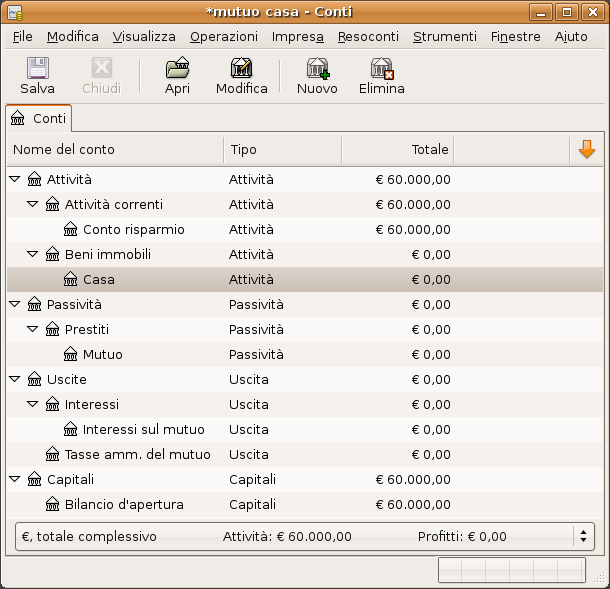Open the Resoconti menu
This screenshot has height=589, width=610.
pyautogui.click(x=368, y=36)
